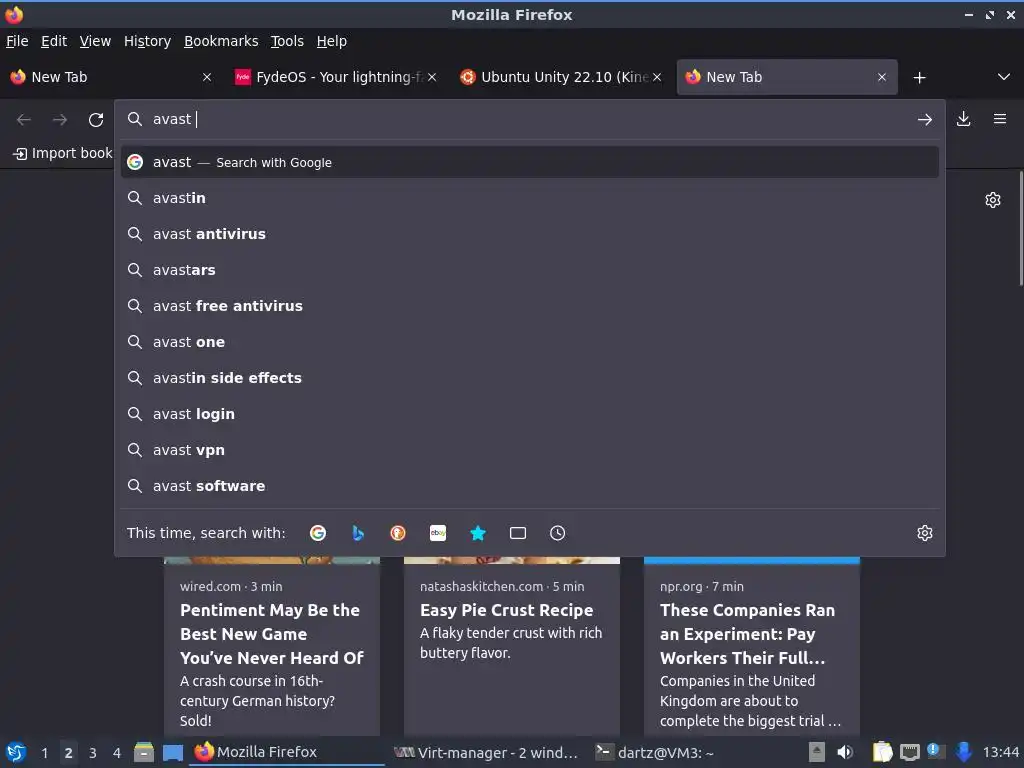Open network status tray icon
The width and height of the screenshot is (1024, 768).
(910, 752)
